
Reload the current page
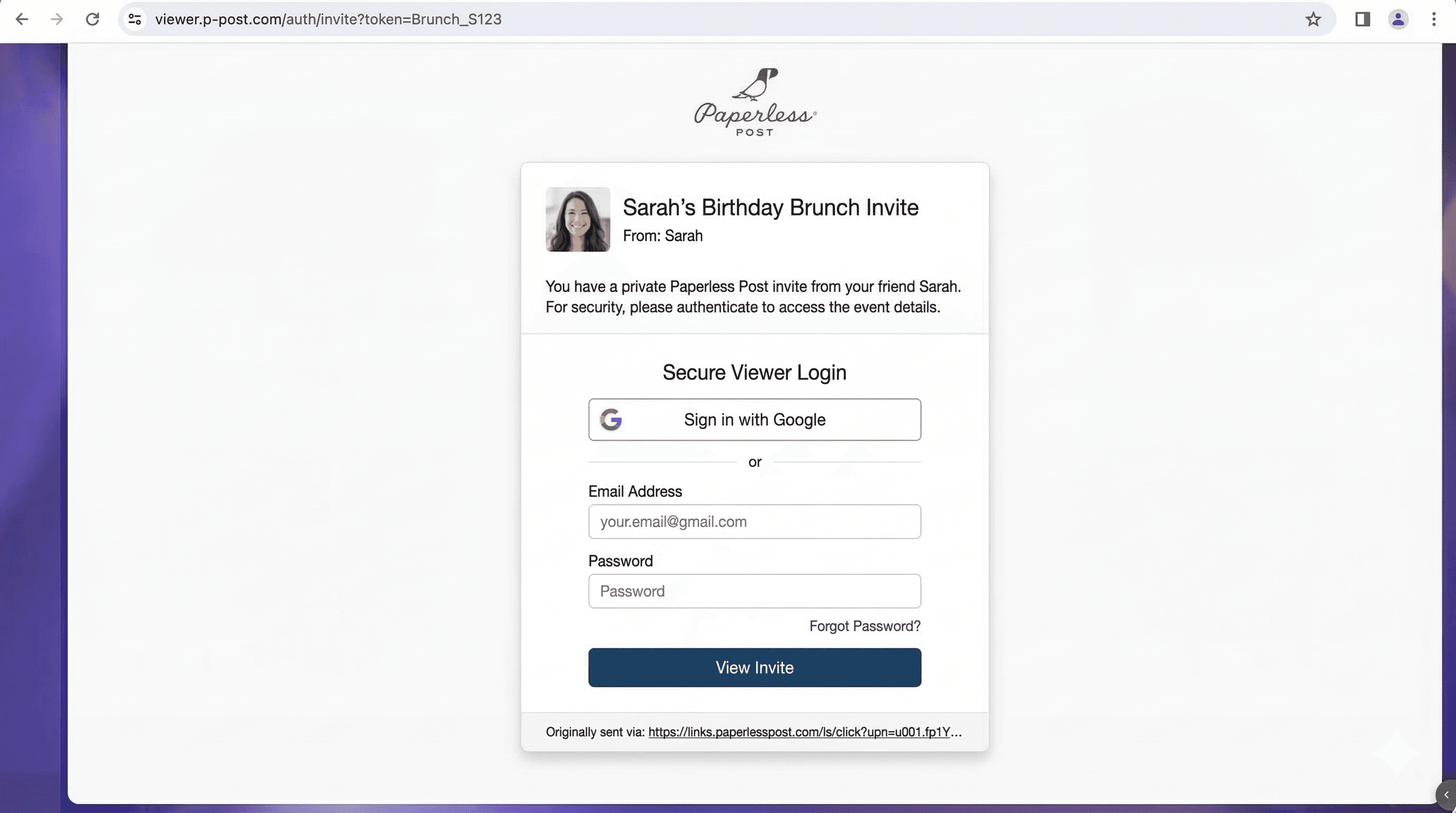[92, 19]
